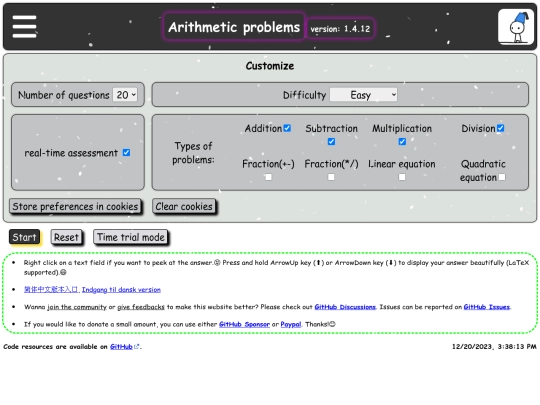Enable the Linear equation checkbox
The width and height of the screenshot is (540, 405).
pos(402,177)
